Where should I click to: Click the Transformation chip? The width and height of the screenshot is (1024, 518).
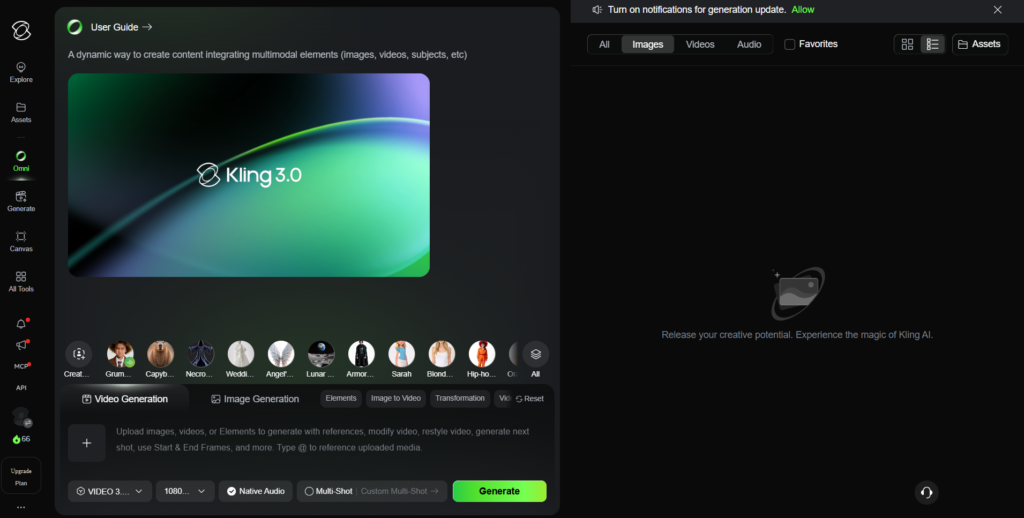[x=460, y=398]
